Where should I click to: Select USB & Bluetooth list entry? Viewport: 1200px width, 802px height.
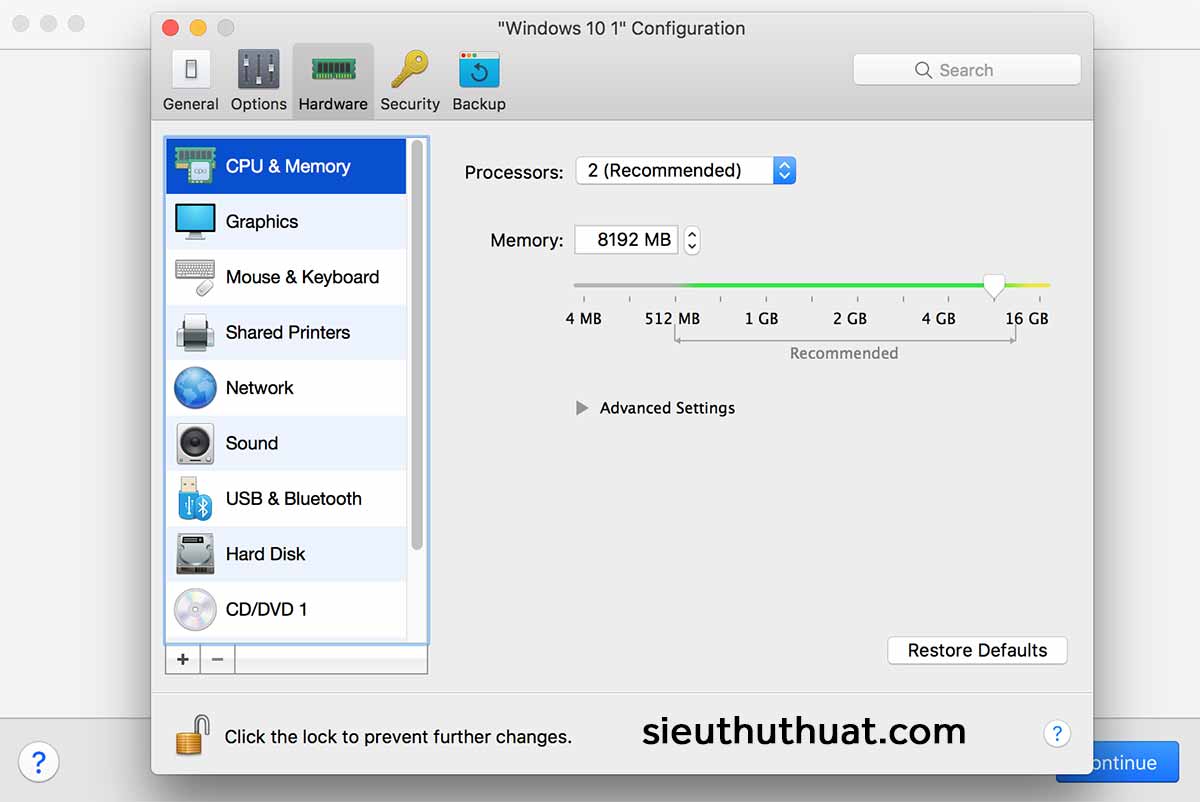286,498
